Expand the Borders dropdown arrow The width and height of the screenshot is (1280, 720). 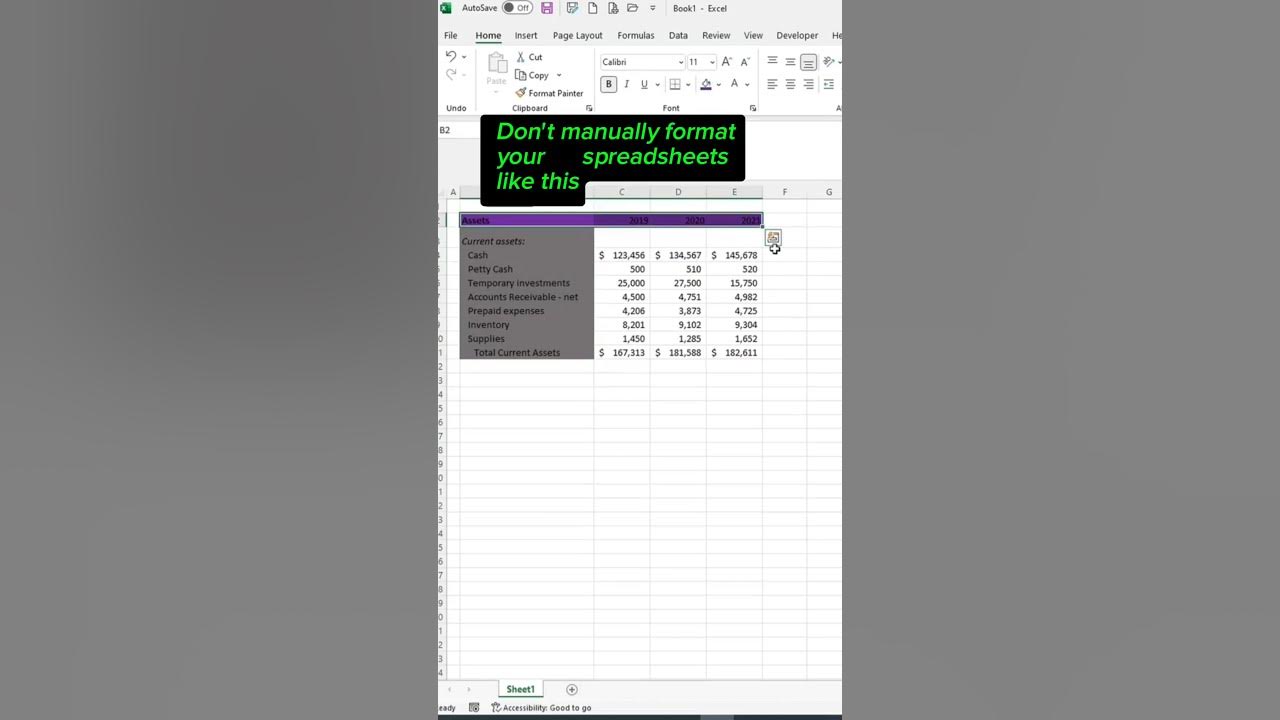[x=688, y=84]
